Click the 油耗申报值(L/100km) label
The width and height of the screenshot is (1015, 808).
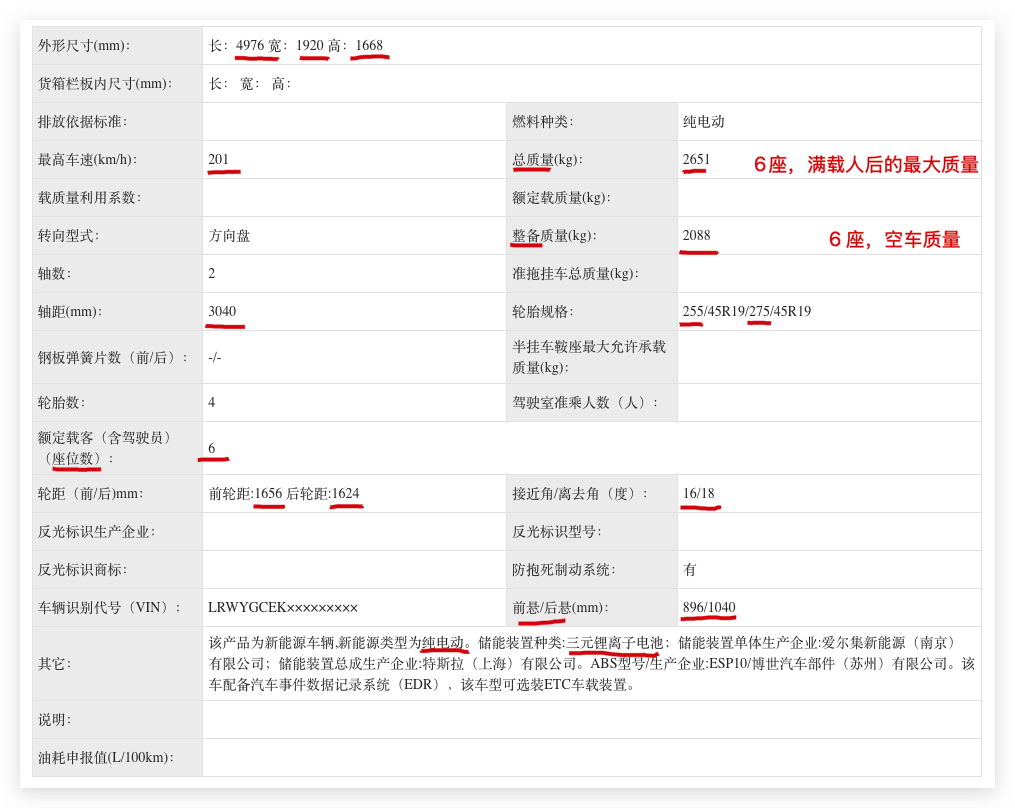point(106,758)
